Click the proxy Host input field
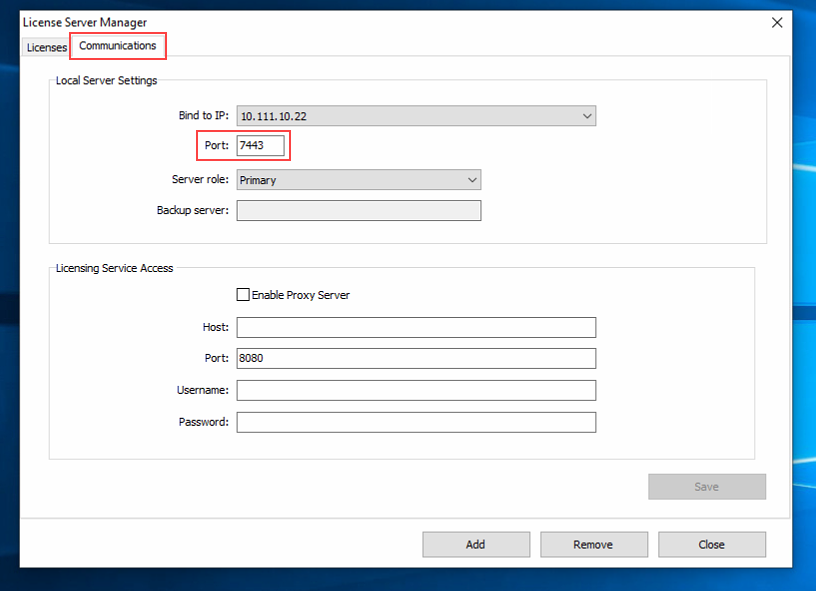The height and width of the screenshot is (591, 816). coord(416,327)
